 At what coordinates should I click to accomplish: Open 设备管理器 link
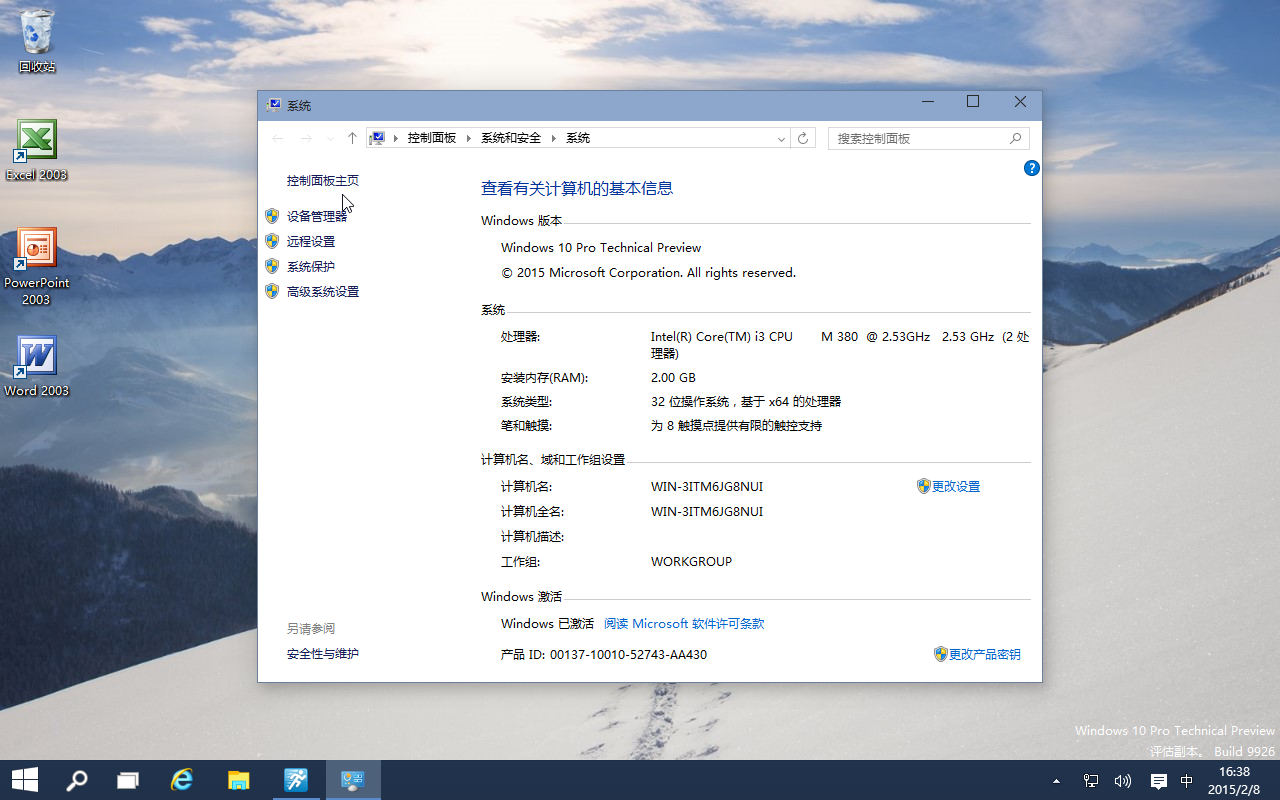[317, 216]
